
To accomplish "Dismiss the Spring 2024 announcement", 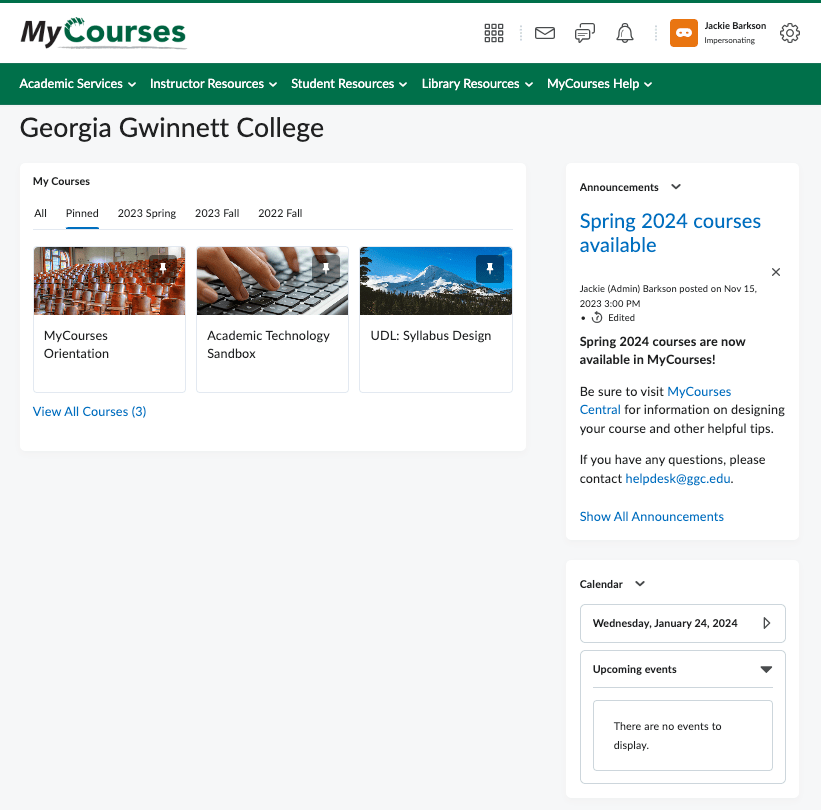I will tap(775, 272).
